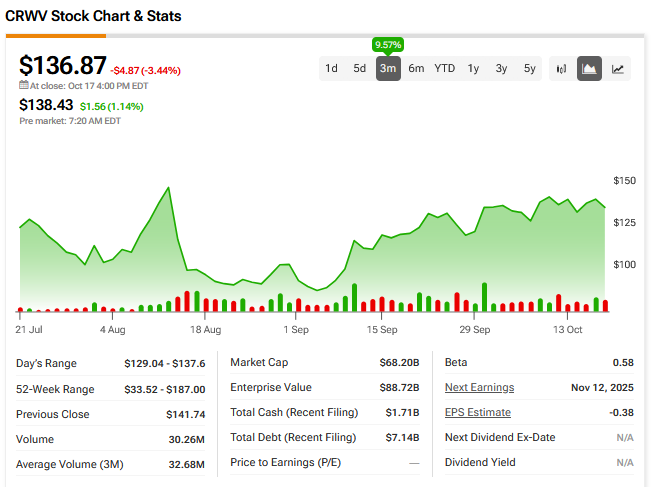Click the 1 Sep date axis label
This screenshot has height=487, width=652.
pyautogui.click(x=296, y=329)
